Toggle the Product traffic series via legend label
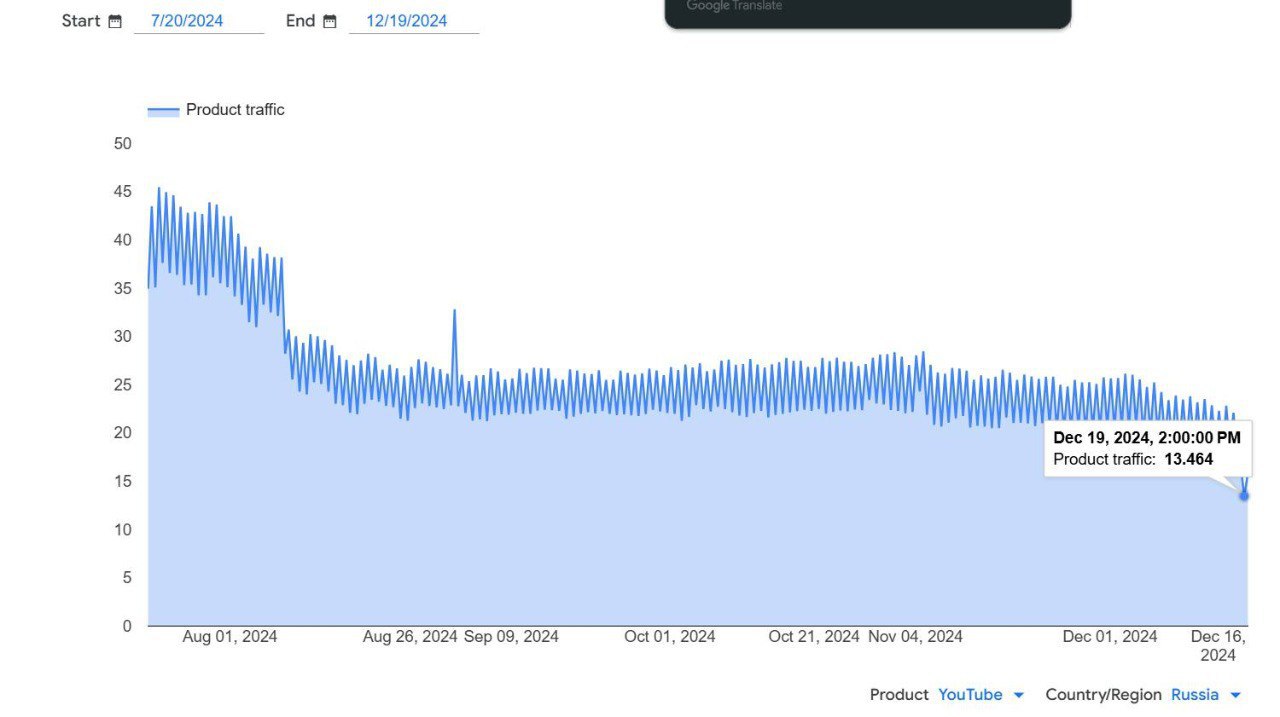 (235, 110)
